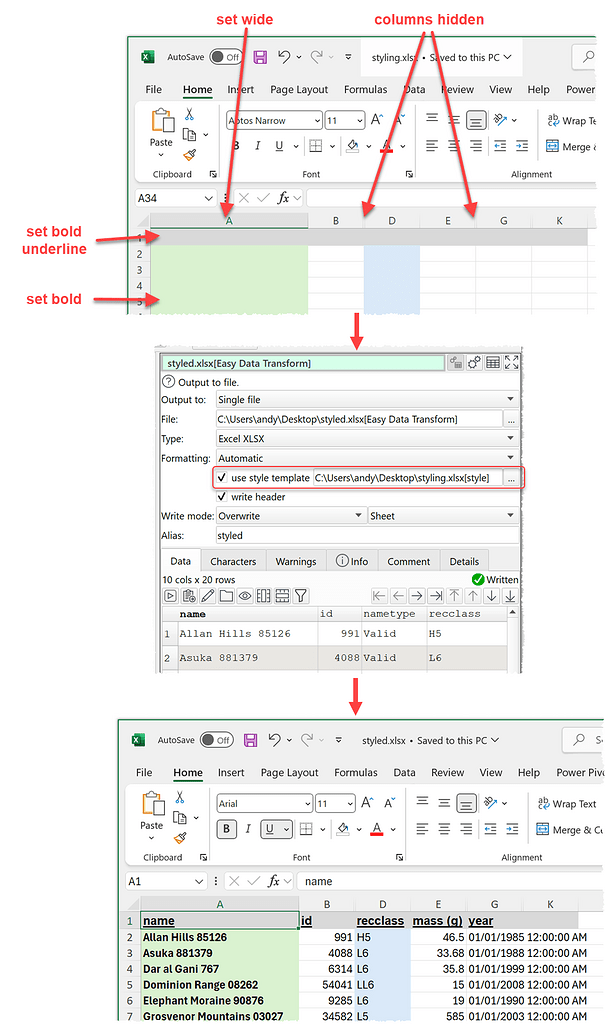Image resolution: width=605 pixels, height=1024 pixels.
Task: Open Name Box dropdown beside A34
Action: (x=208, y=198)
